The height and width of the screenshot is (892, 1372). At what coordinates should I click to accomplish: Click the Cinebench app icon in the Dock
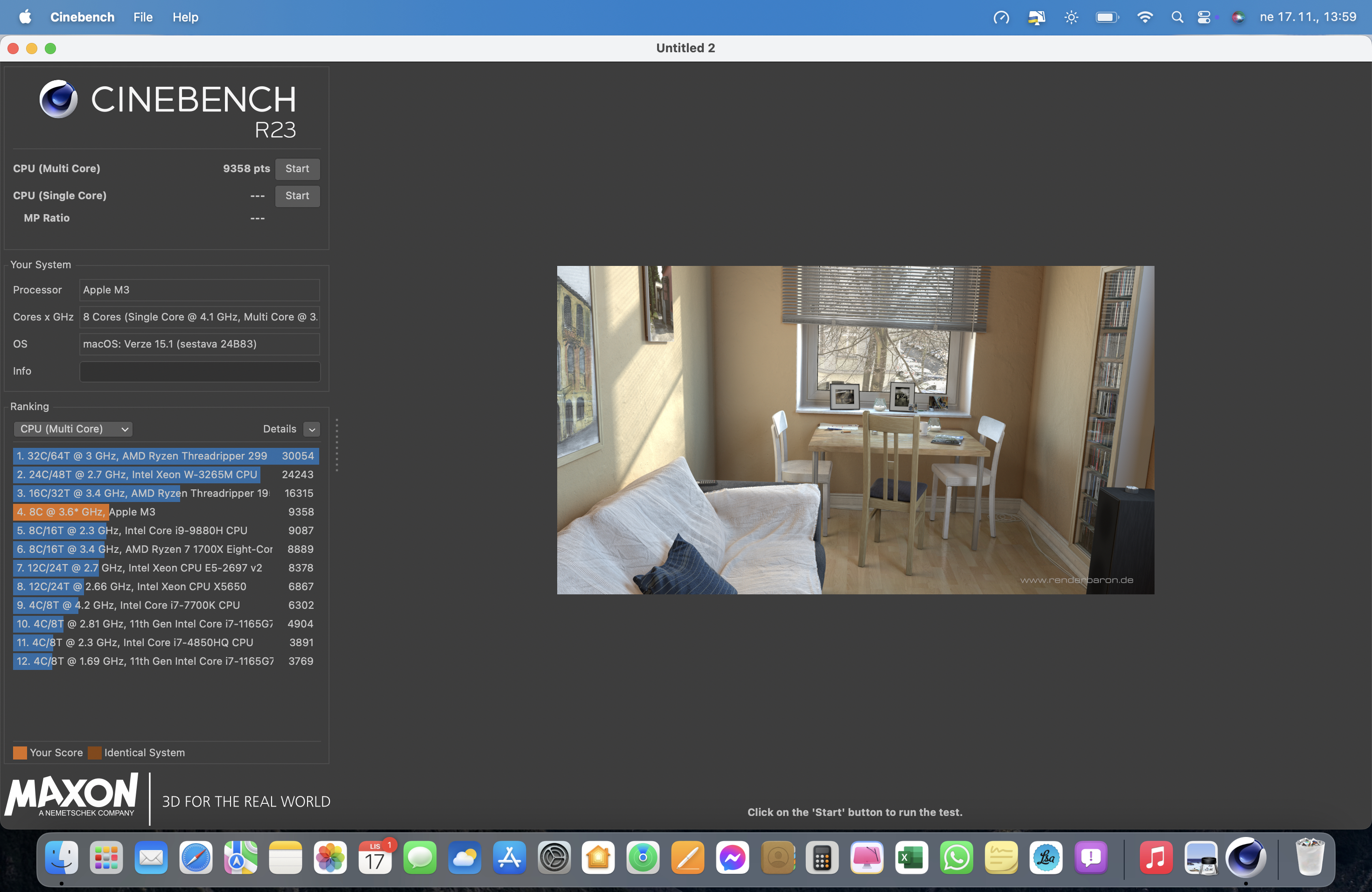click(x=1246, y=858)
